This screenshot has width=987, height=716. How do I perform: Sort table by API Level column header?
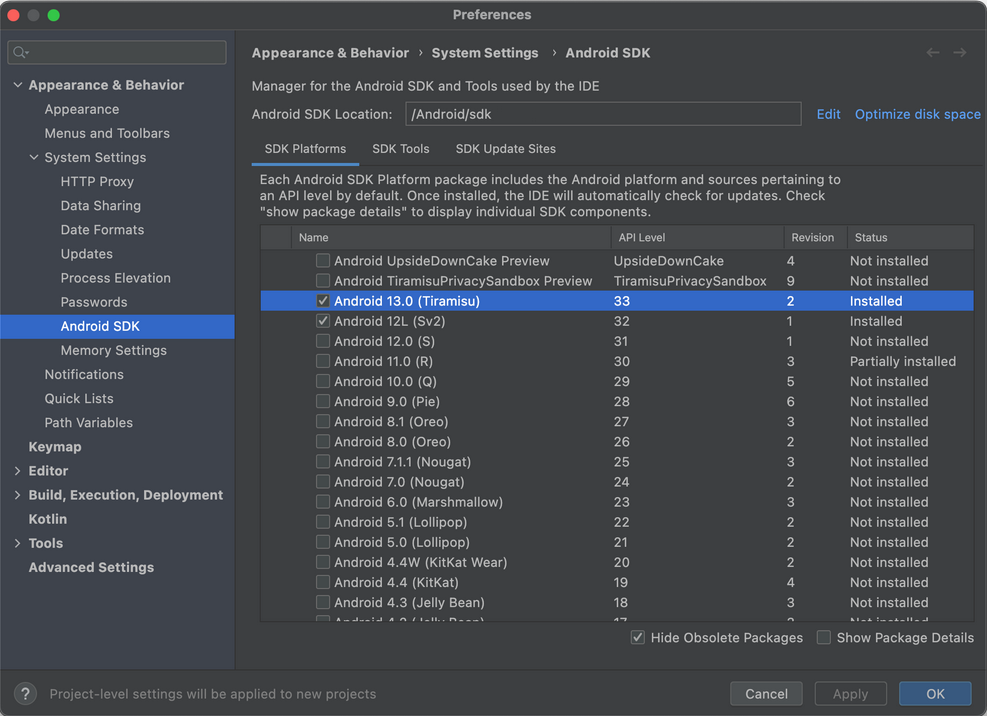[697, 237]
